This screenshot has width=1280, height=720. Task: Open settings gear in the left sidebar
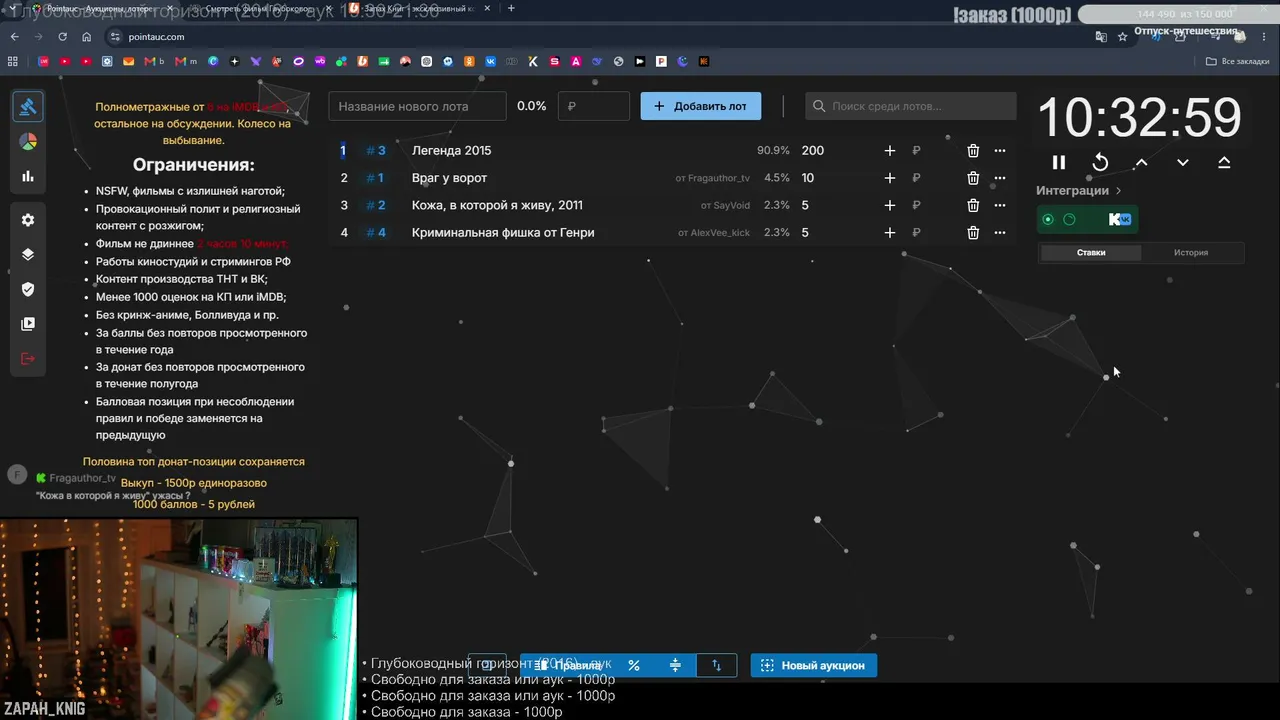point(28,220)
